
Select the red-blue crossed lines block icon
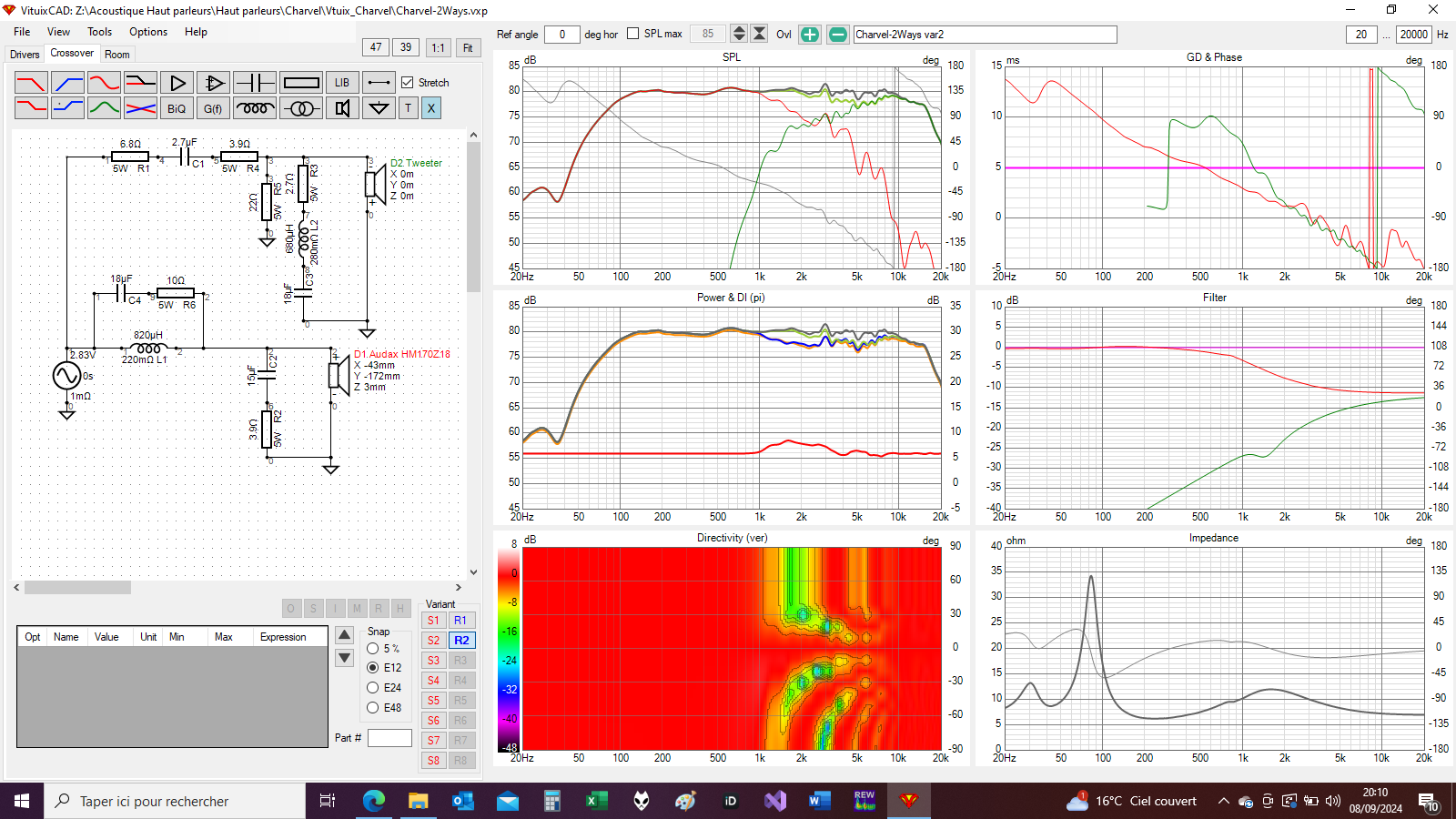140,108
